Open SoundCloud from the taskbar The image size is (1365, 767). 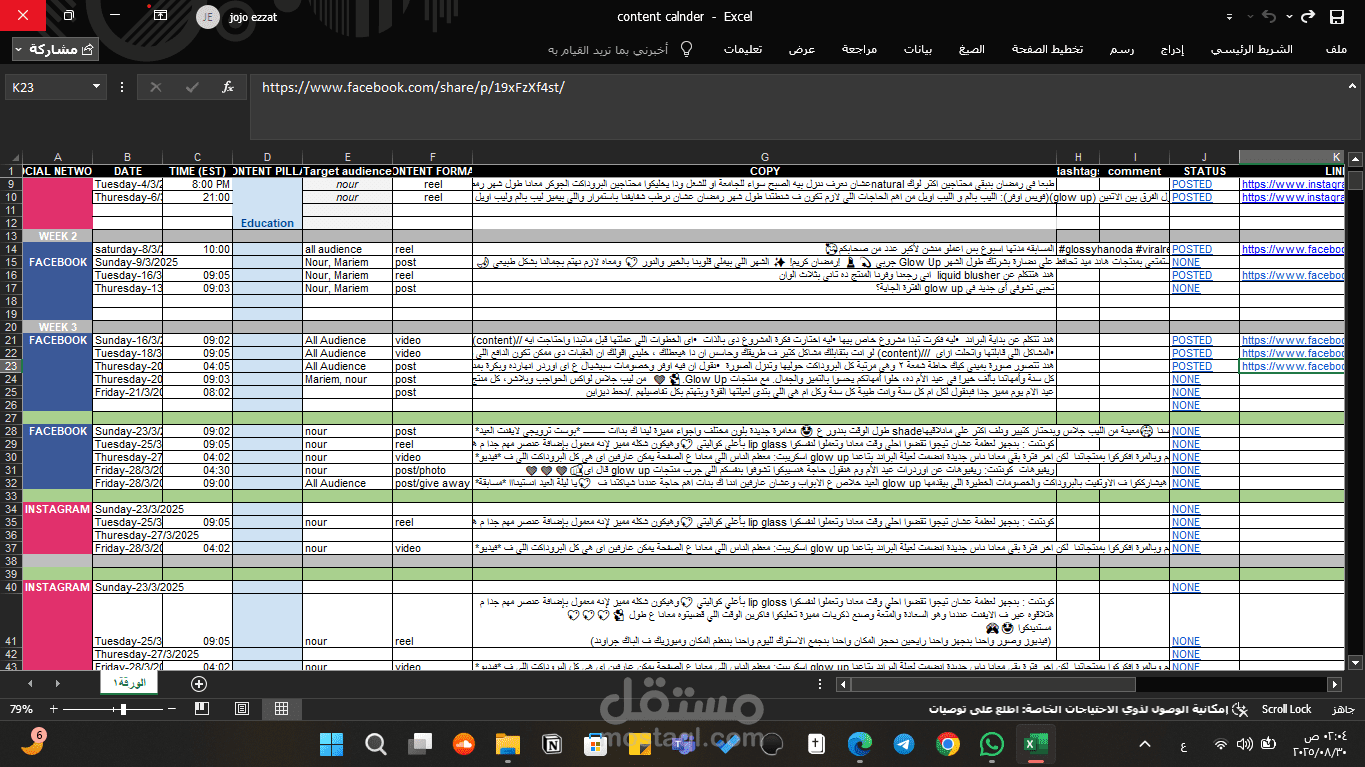pyautogui.click(x=463, y=744)
